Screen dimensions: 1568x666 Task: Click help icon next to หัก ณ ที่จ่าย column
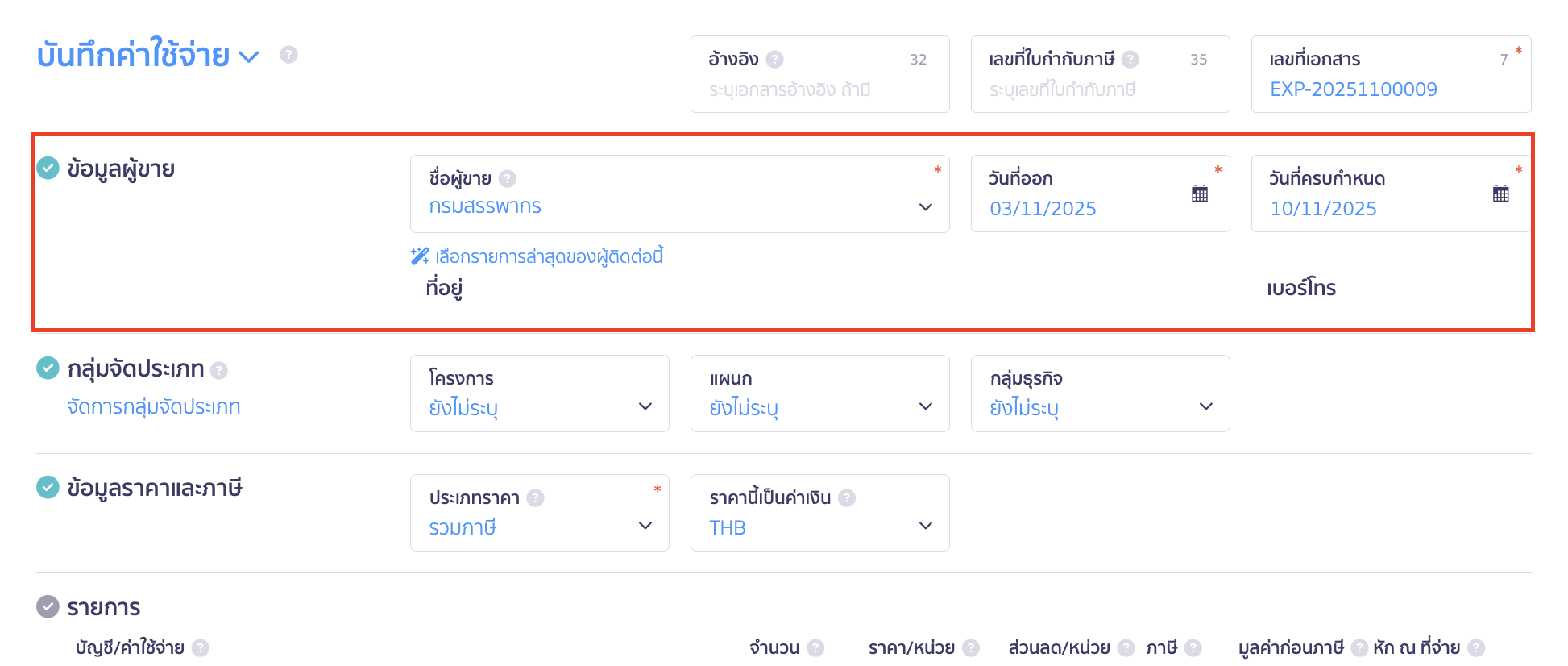(1475, 647)
